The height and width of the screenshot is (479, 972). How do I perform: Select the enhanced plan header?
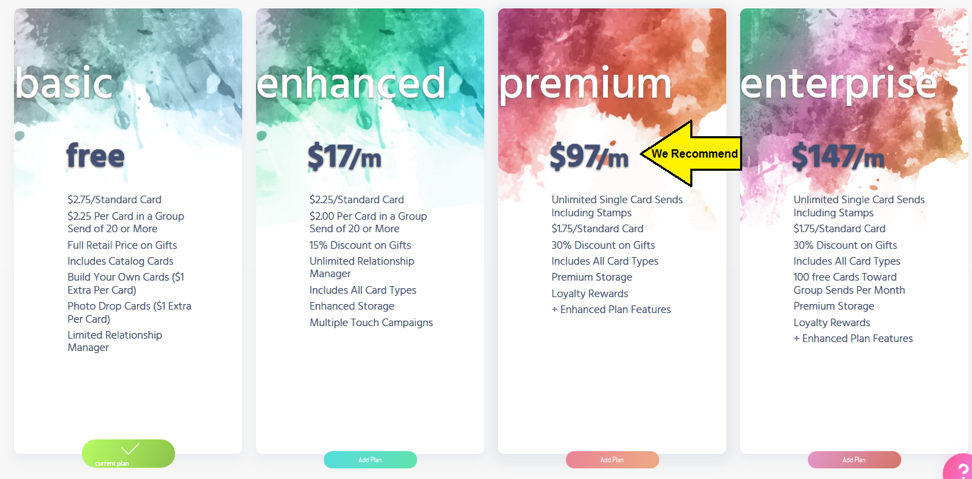(x=351, y=83)
